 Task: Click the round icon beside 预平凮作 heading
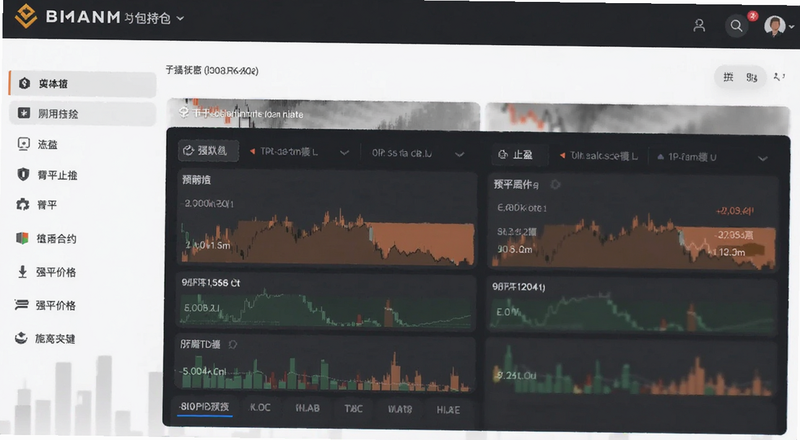tap(555, 184)
